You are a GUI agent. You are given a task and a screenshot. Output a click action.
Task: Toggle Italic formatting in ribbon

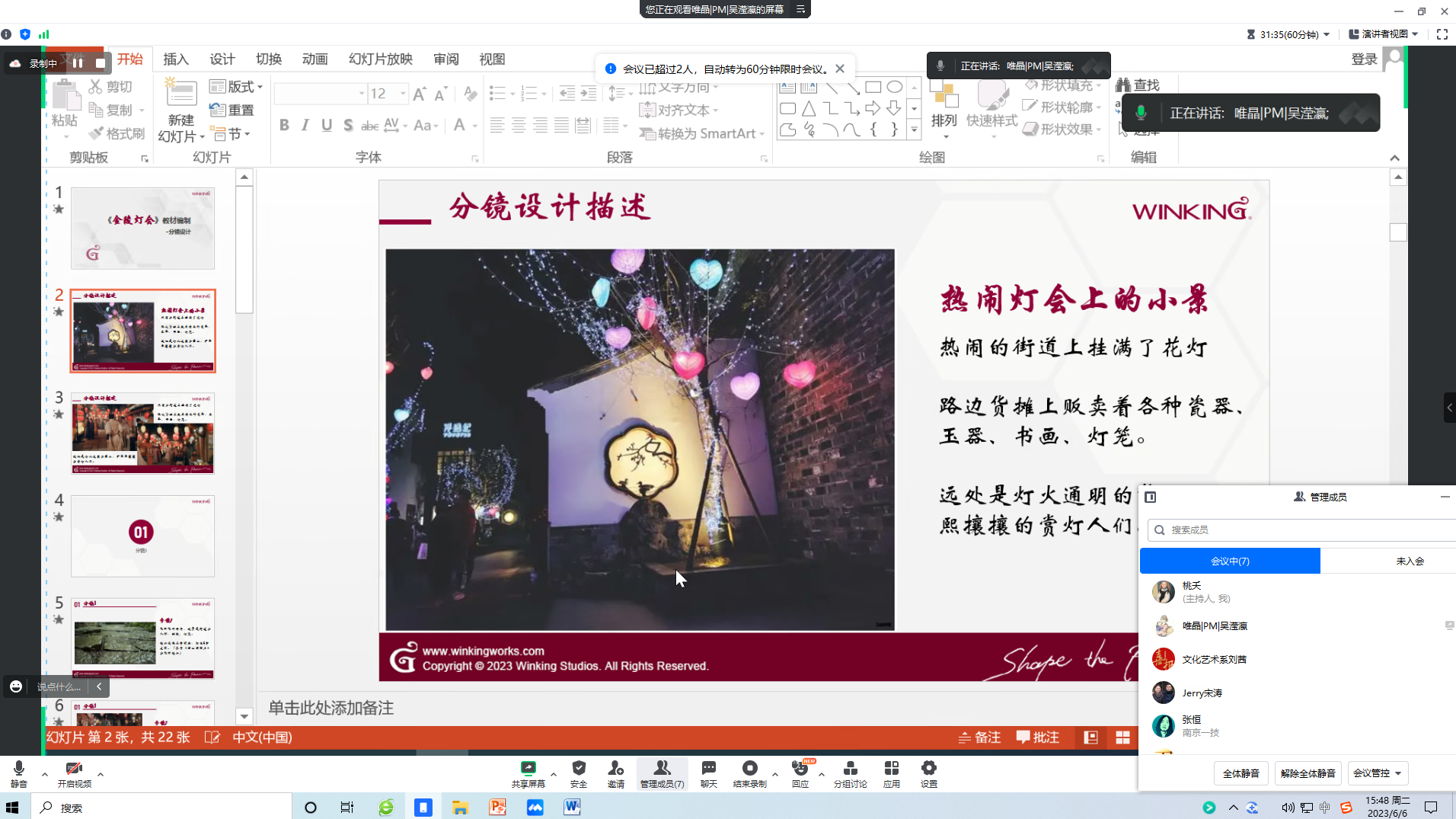(305, 125)
